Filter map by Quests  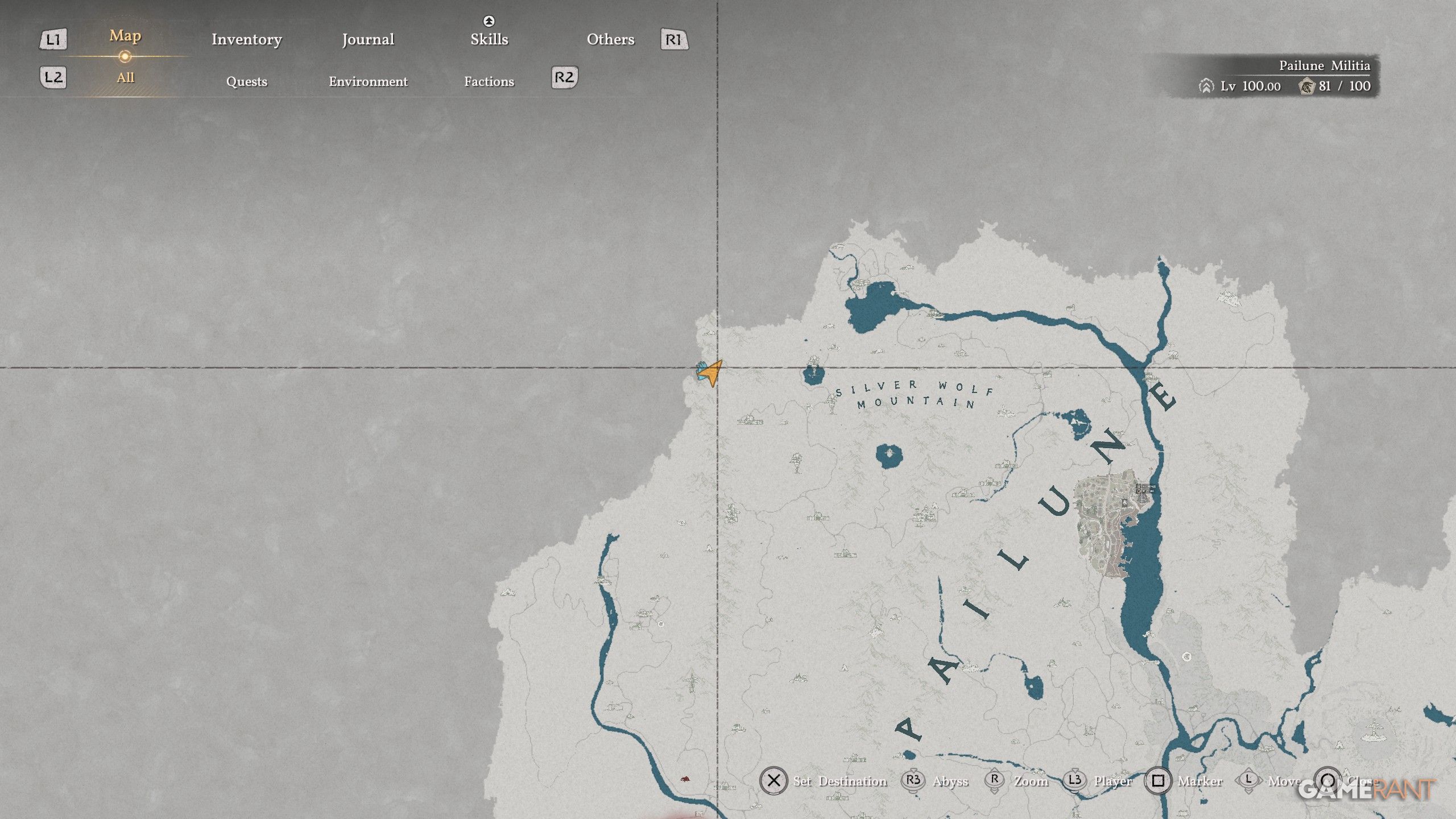246,81
